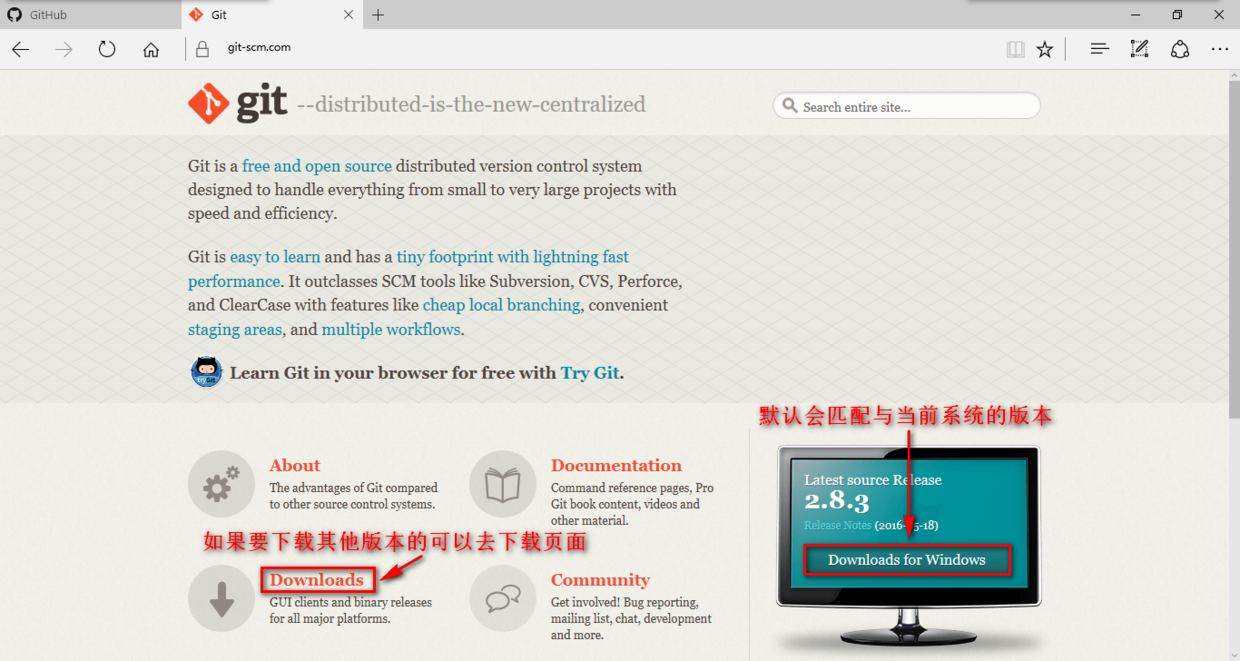Click the Documentation book circle icon

point(503,484)
